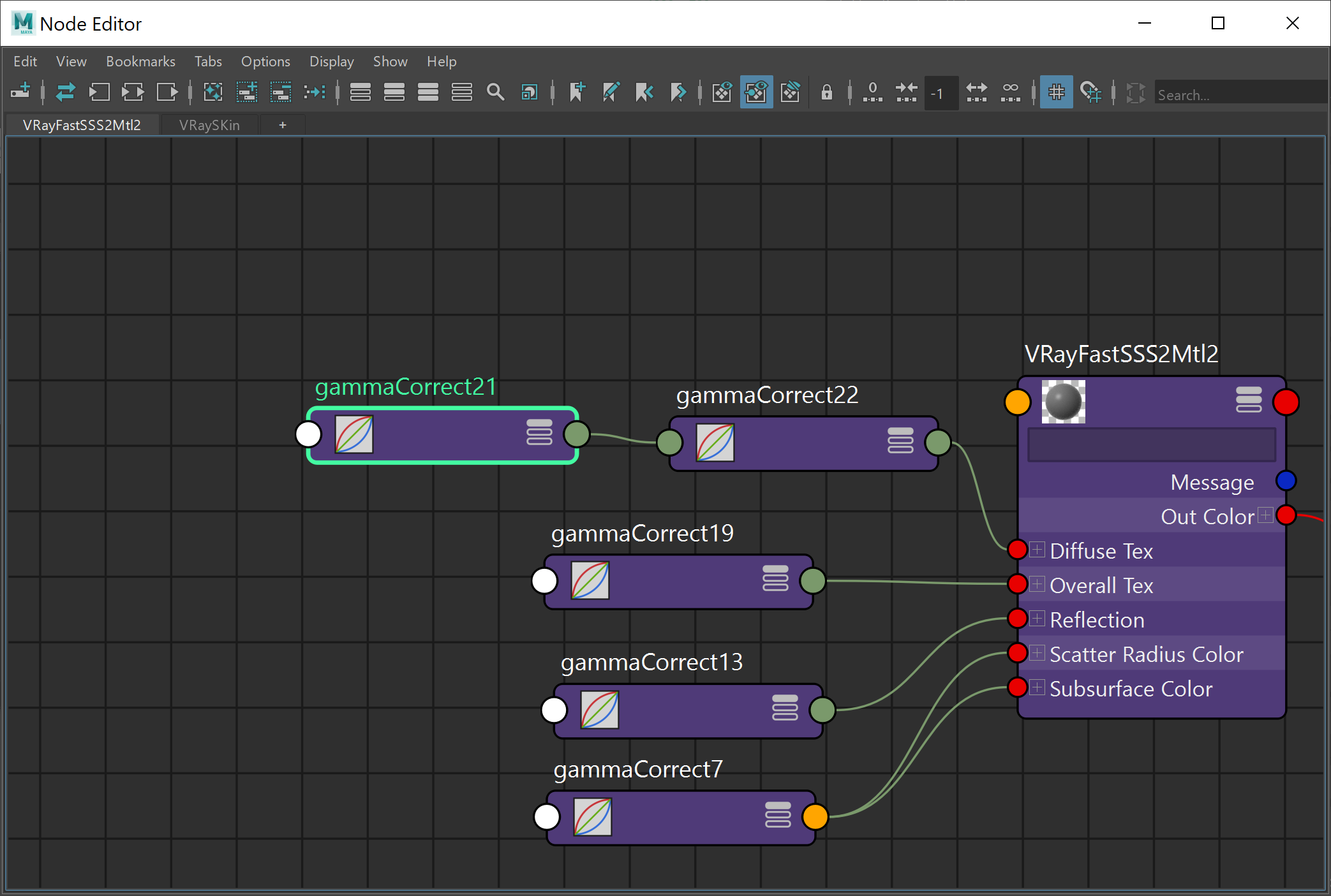The image size is (1331, 896).
Task: Click the orange output port of gammaCorrect7
Action: coord(815,816)
